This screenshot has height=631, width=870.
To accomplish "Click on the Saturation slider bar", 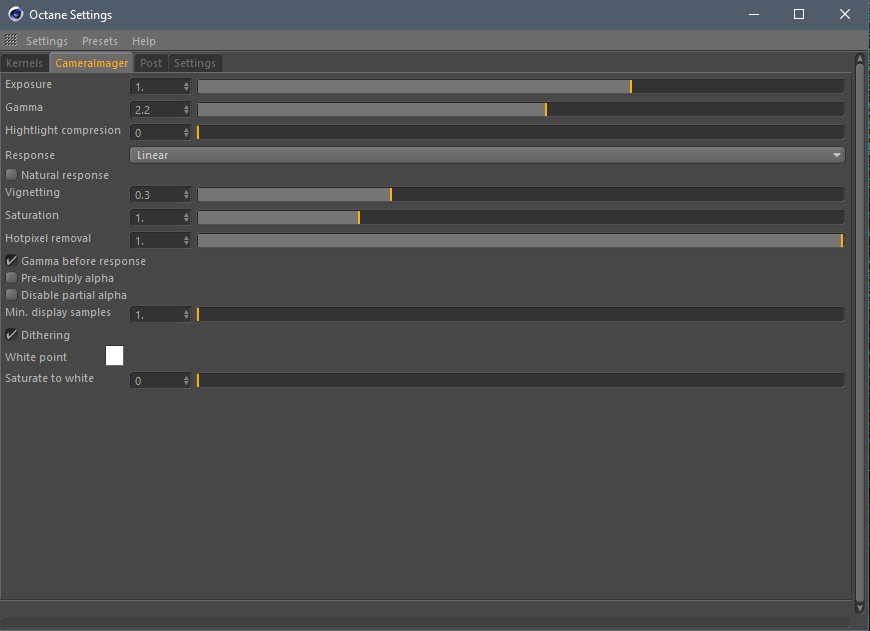I will [521, 217].
